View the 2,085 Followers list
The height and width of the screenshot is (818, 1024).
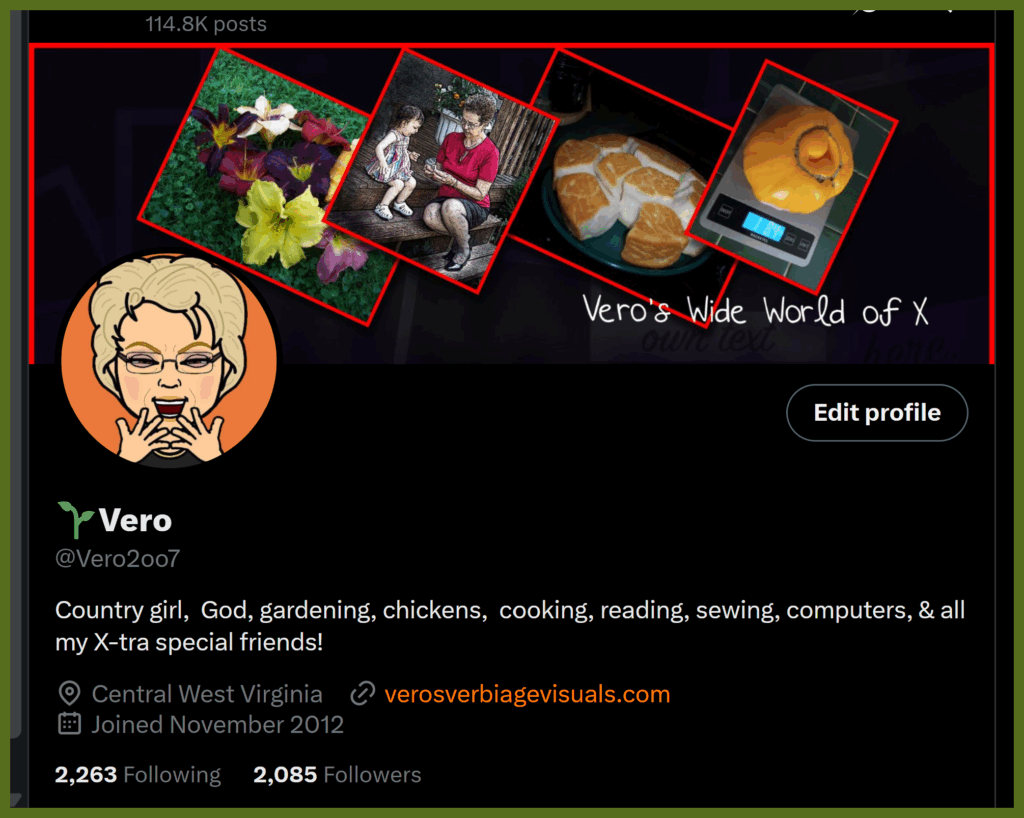click(x=337, y=775)
